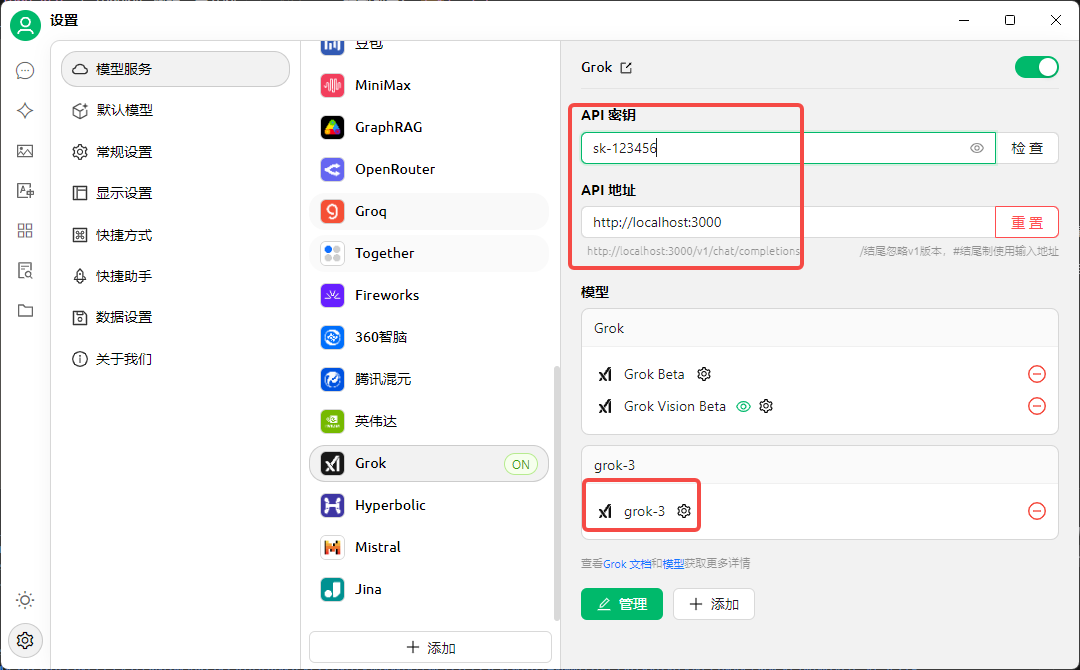This screenshot has height=670, width=1080.
Task: Click the grok-3 model group header
Action: (820, 465)
